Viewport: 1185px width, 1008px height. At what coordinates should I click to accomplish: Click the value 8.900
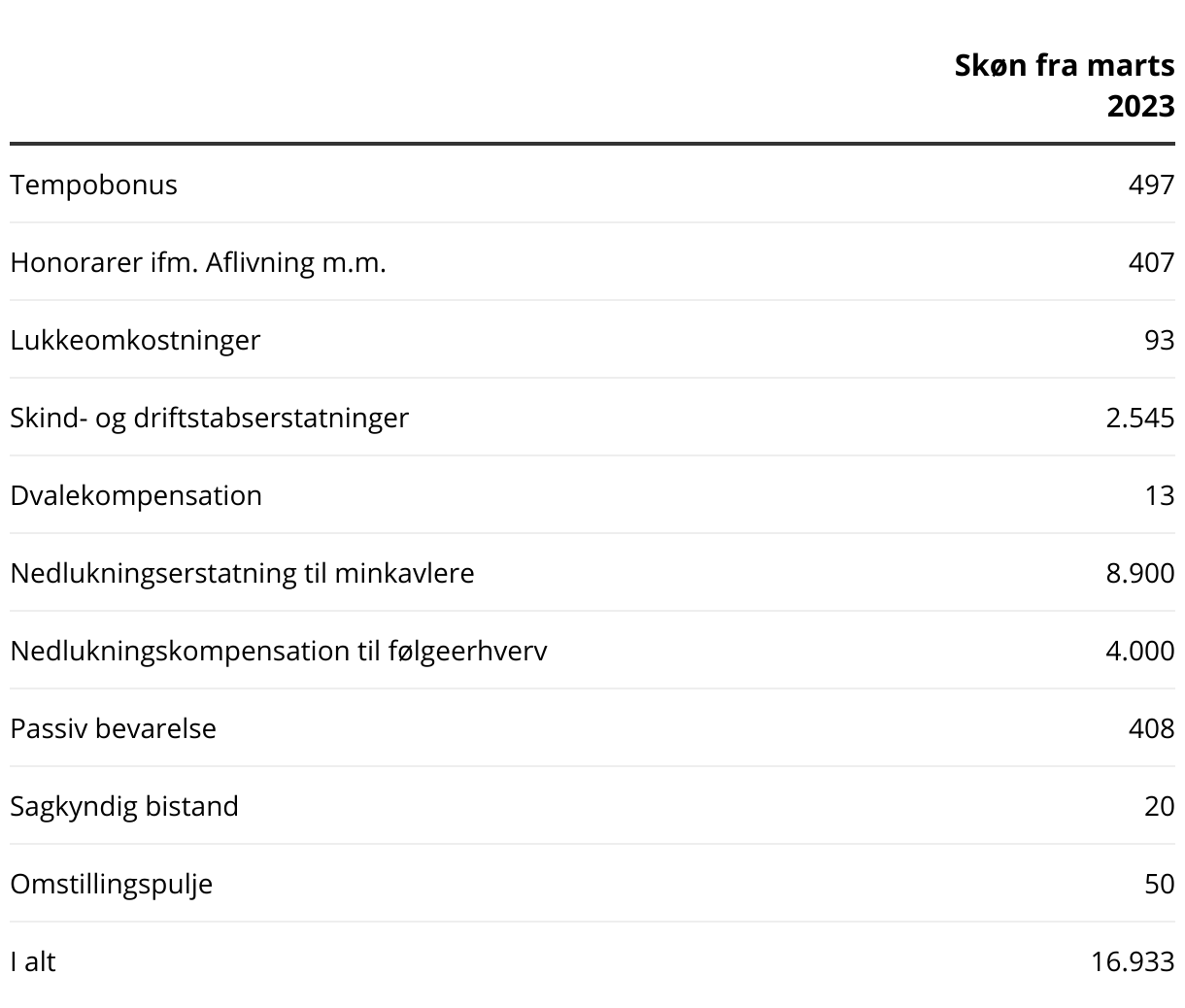1139,573
